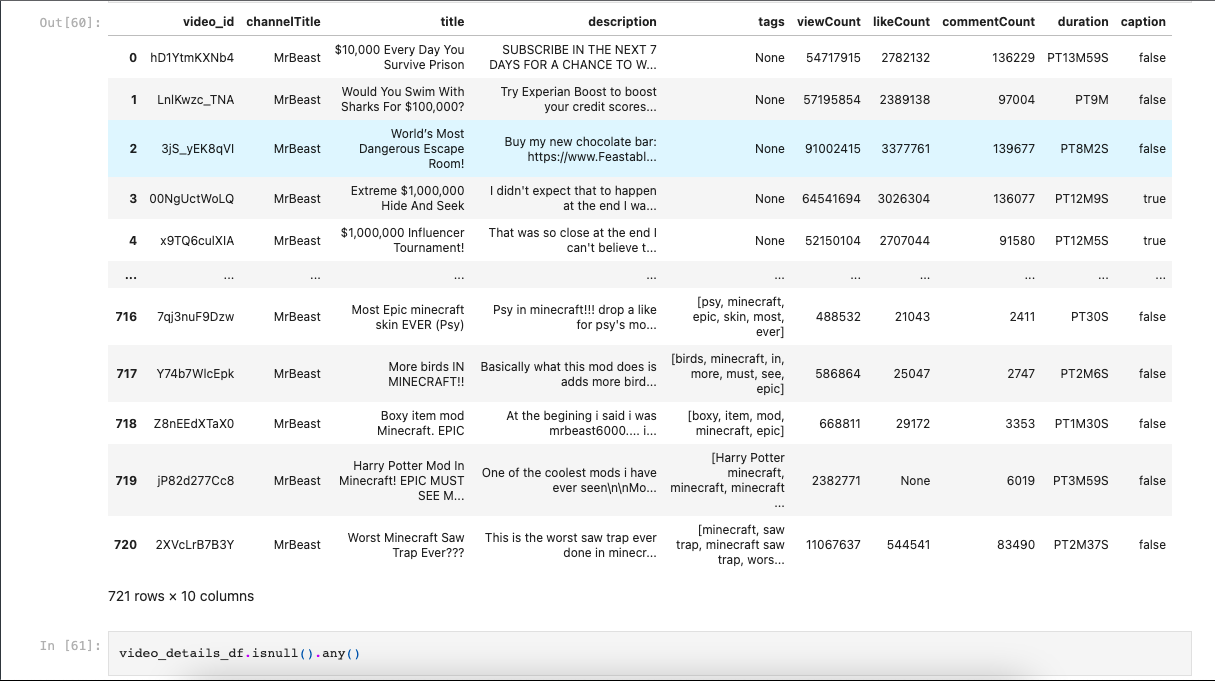Select the video id hD1YtmKXNb4 cell
Image resolution: width=1215 pixels, height=681 pixels.
(192, 58)
